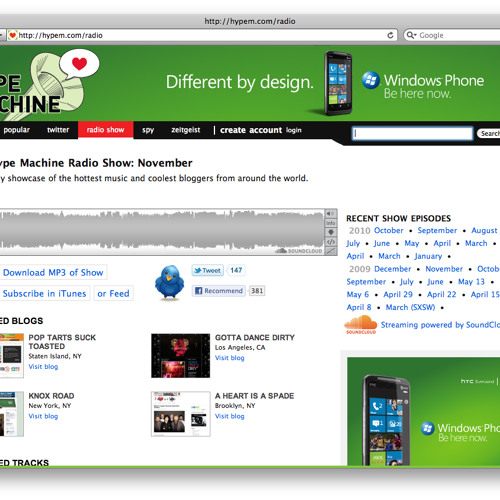
Task: Click the player's download arrow icon
Action: click(331, 232)
